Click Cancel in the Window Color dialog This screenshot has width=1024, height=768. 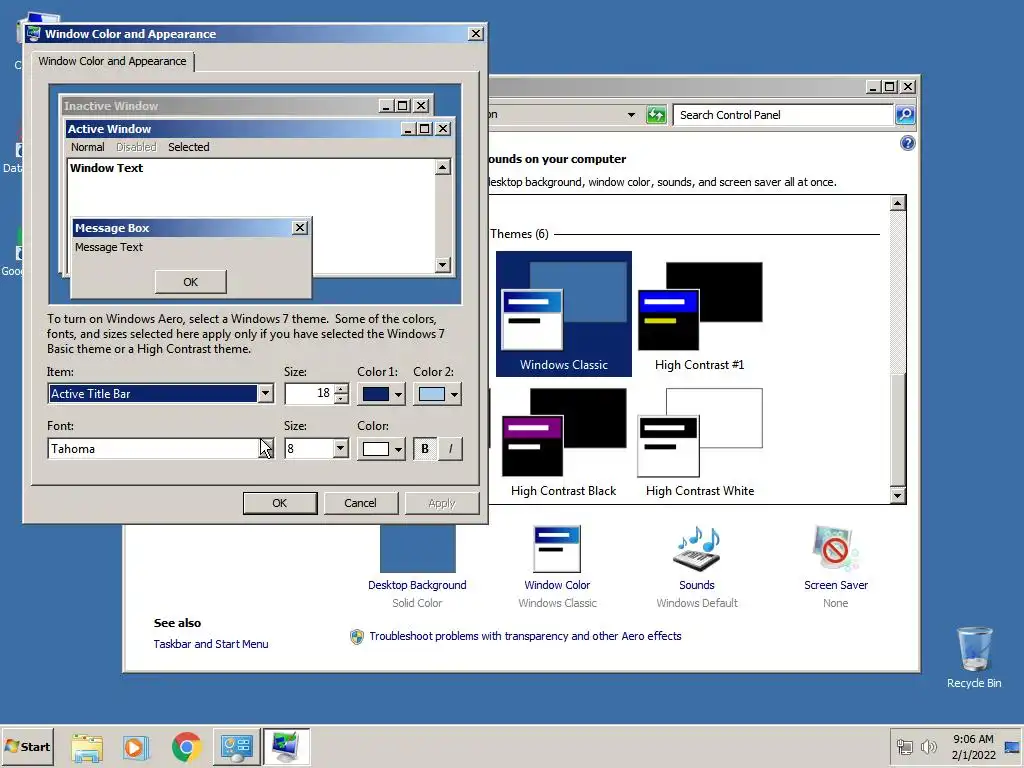coord(360,503)
